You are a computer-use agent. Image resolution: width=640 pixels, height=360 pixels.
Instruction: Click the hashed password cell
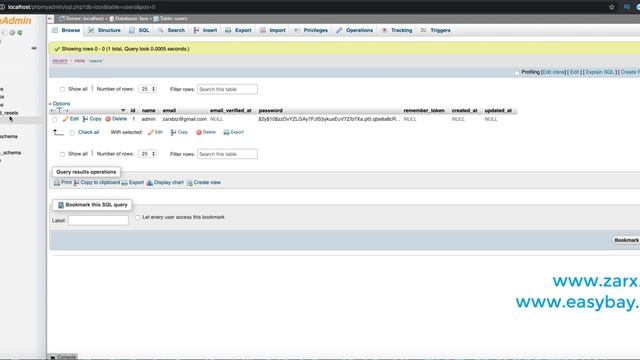[329, 119]
